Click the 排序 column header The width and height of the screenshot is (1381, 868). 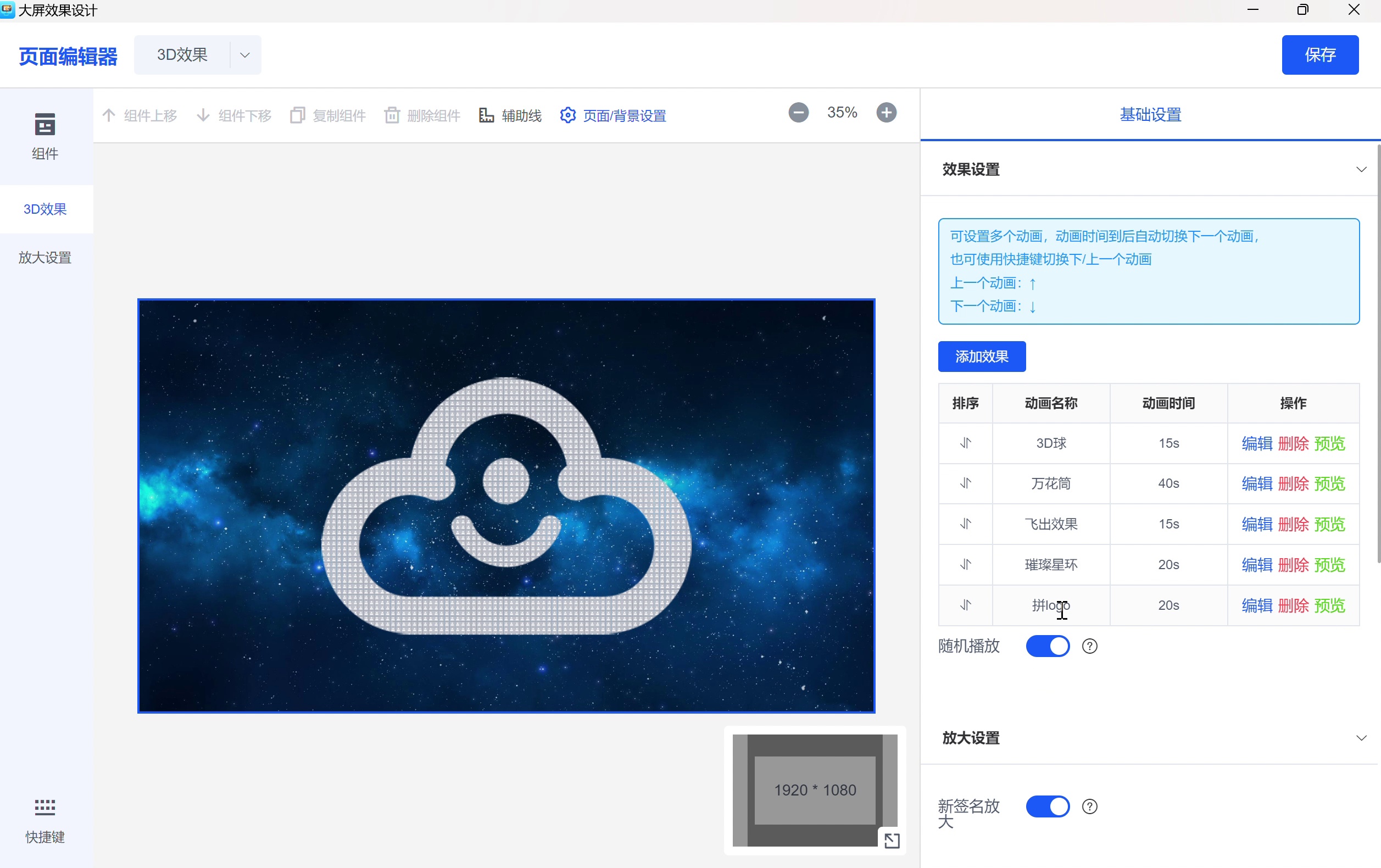click(x=965, y=403)
